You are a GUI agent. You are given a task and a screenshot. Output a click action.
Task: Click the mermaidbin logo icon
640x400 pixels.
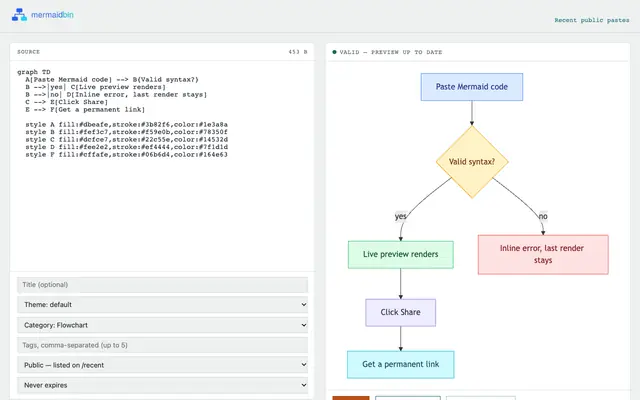[19, 15]
